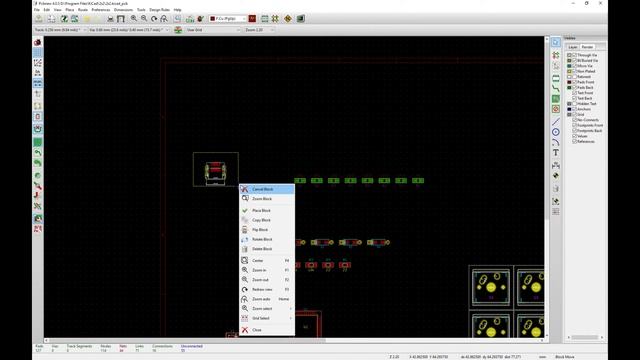Select the Add text tool
This screenshot has width=640, height=360.
[556, 153]
